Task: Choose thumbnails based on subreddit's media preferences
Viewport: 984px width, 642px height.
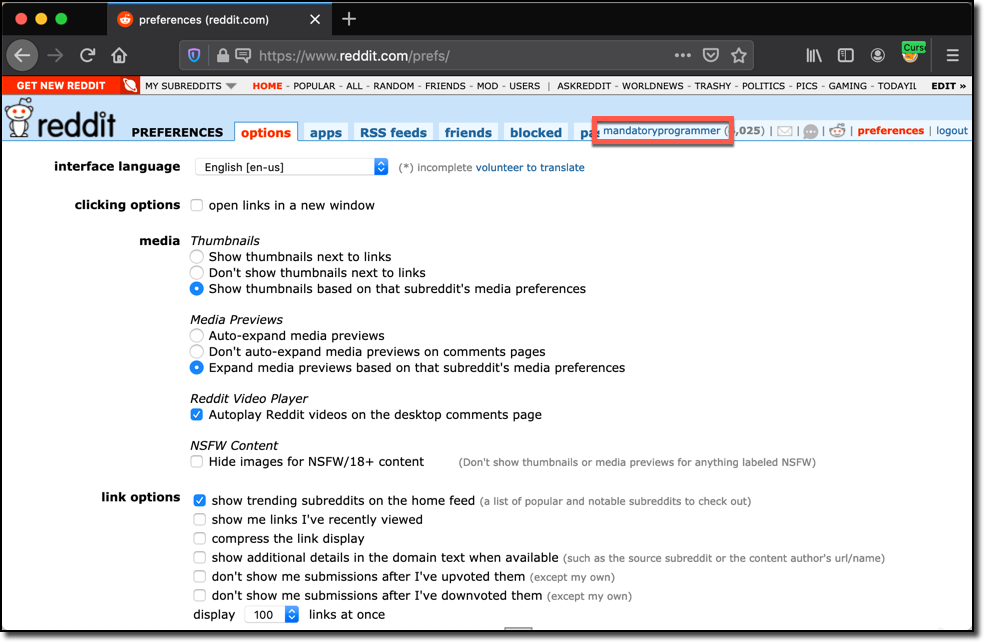Action: pos(196,289)
